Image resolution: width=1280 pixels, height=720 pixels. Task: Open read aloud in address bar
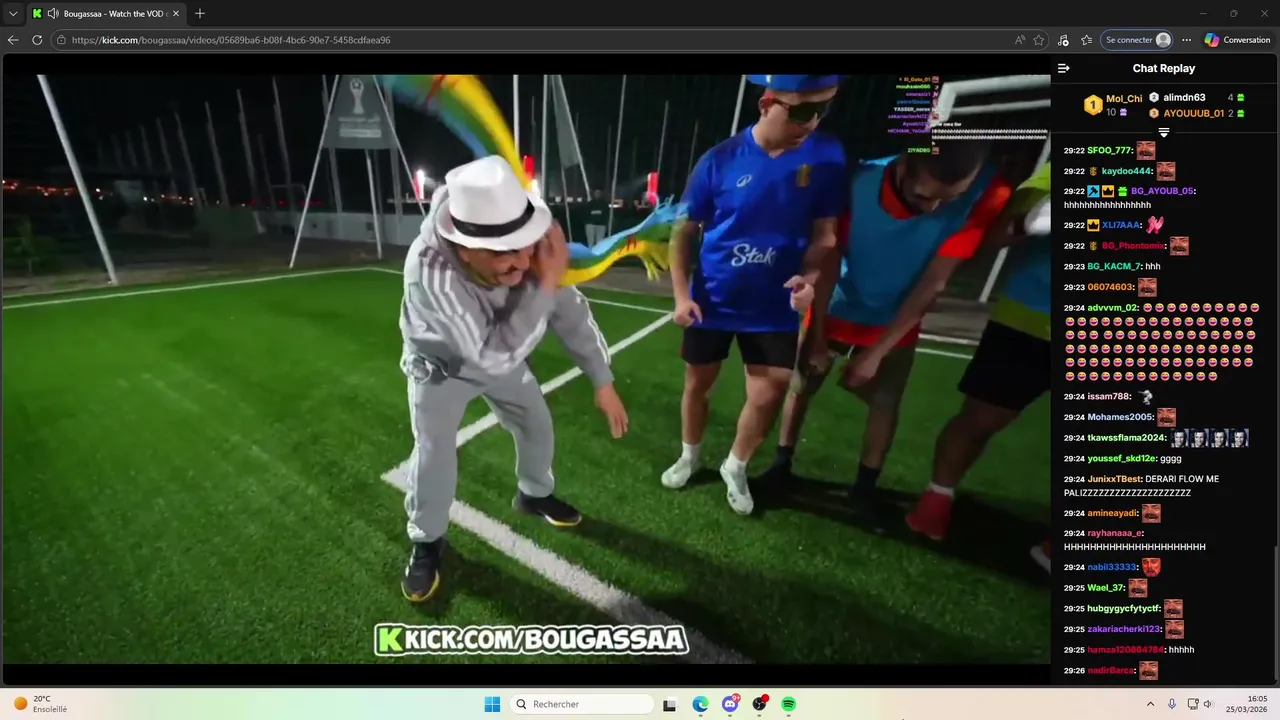coord(1019,40)
